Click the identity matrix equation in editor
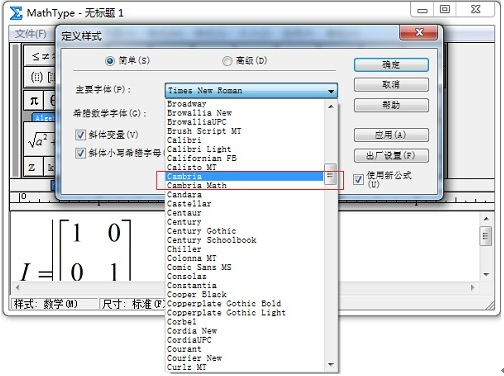The height and width of the screenshot is (376, 504). [x=76, y=251]
